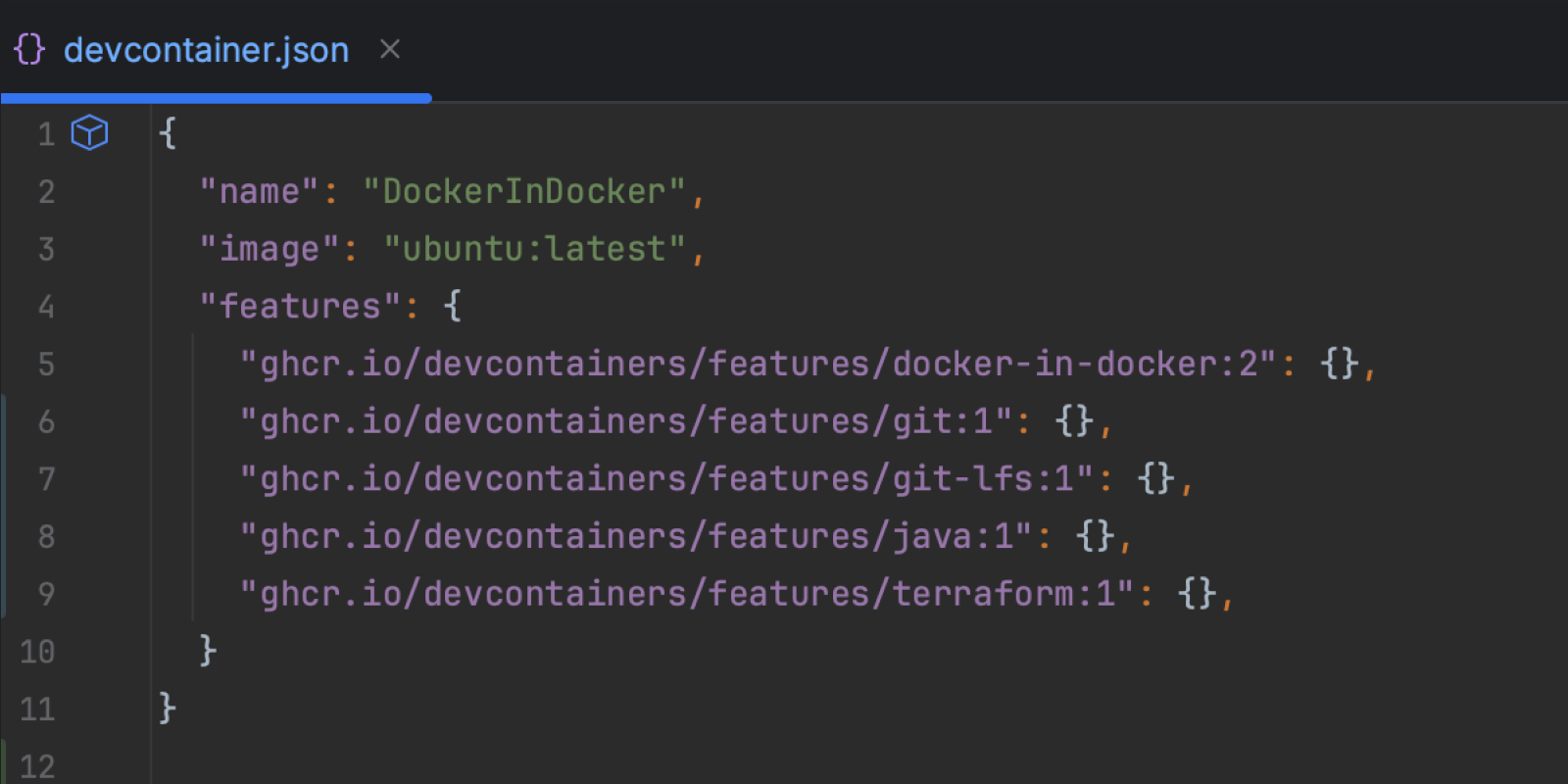Image resolution: width=1568 pixels, height=784 pixels.
Task: Collapse the "features" object at its opening brace
Action: tap(453, 306)
